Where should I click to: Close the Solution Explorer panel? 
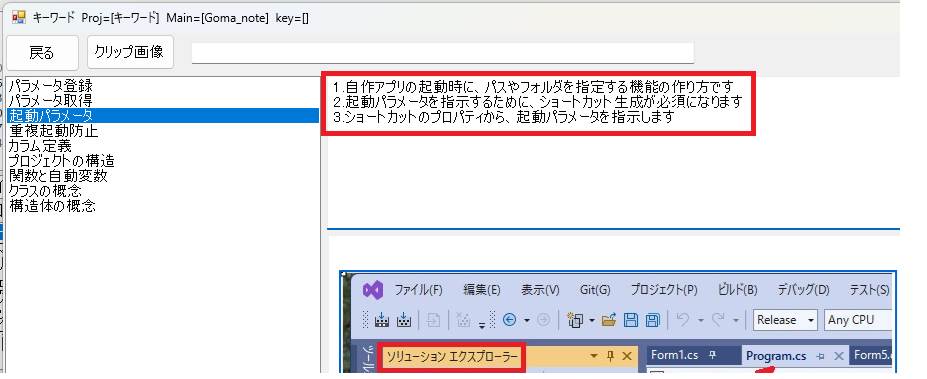click(627, 356)
